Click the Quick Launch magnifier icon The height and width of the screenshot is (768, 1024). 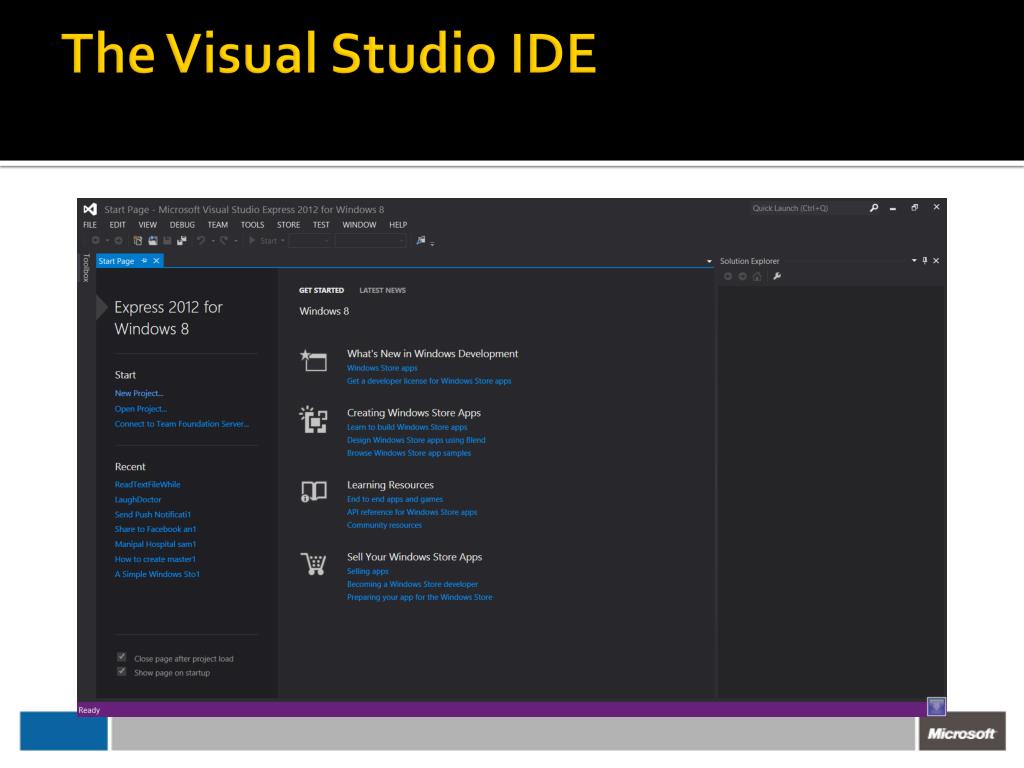pos(874,208)
